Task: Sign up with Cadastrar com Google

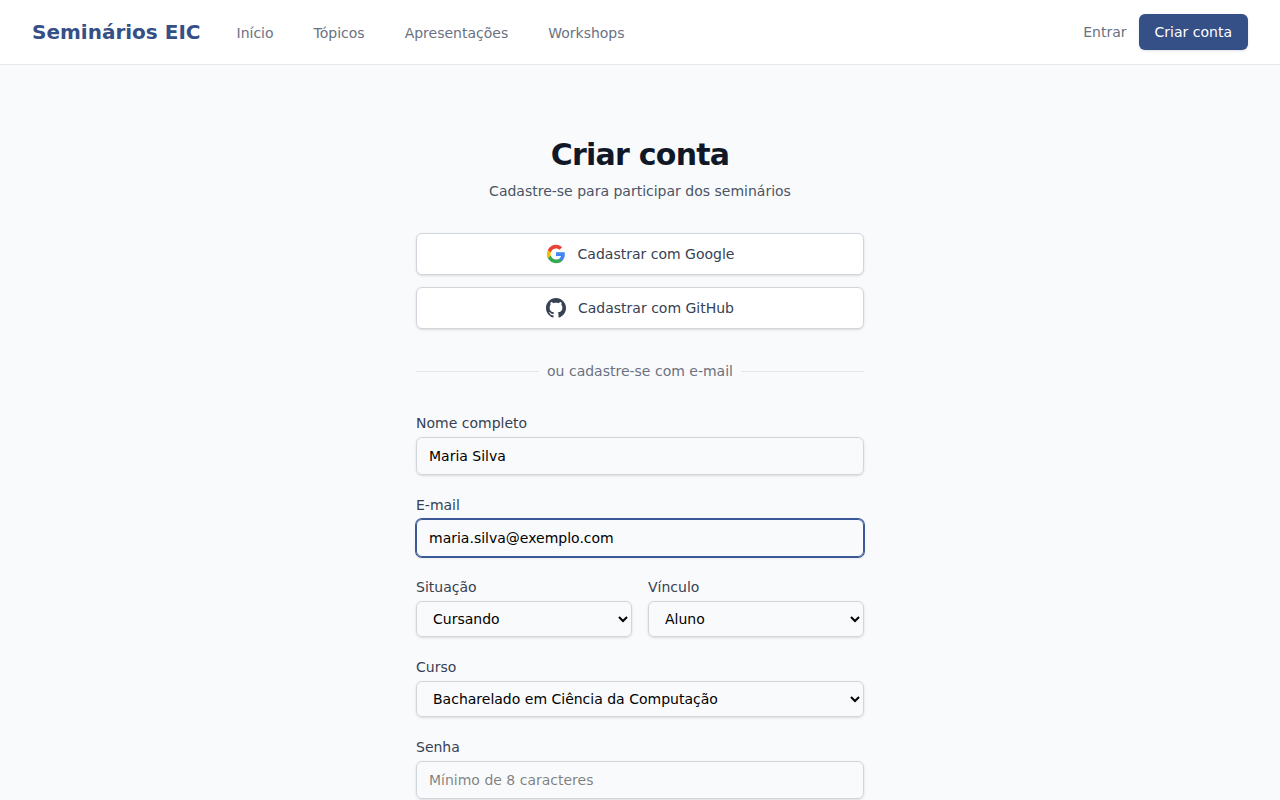Action: click(x=640, y=254)
